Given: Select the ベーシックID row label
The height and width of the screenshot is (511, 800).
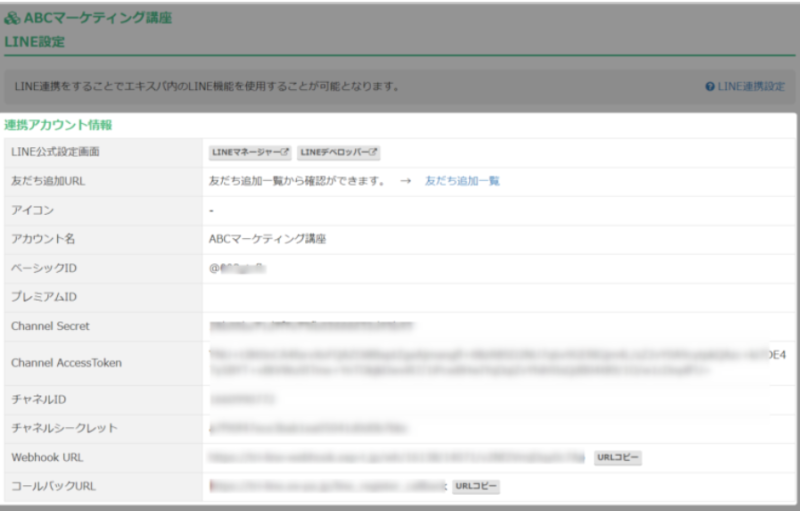Looking at the screenshot, I should pyautogui.click(x=44, y=268).
